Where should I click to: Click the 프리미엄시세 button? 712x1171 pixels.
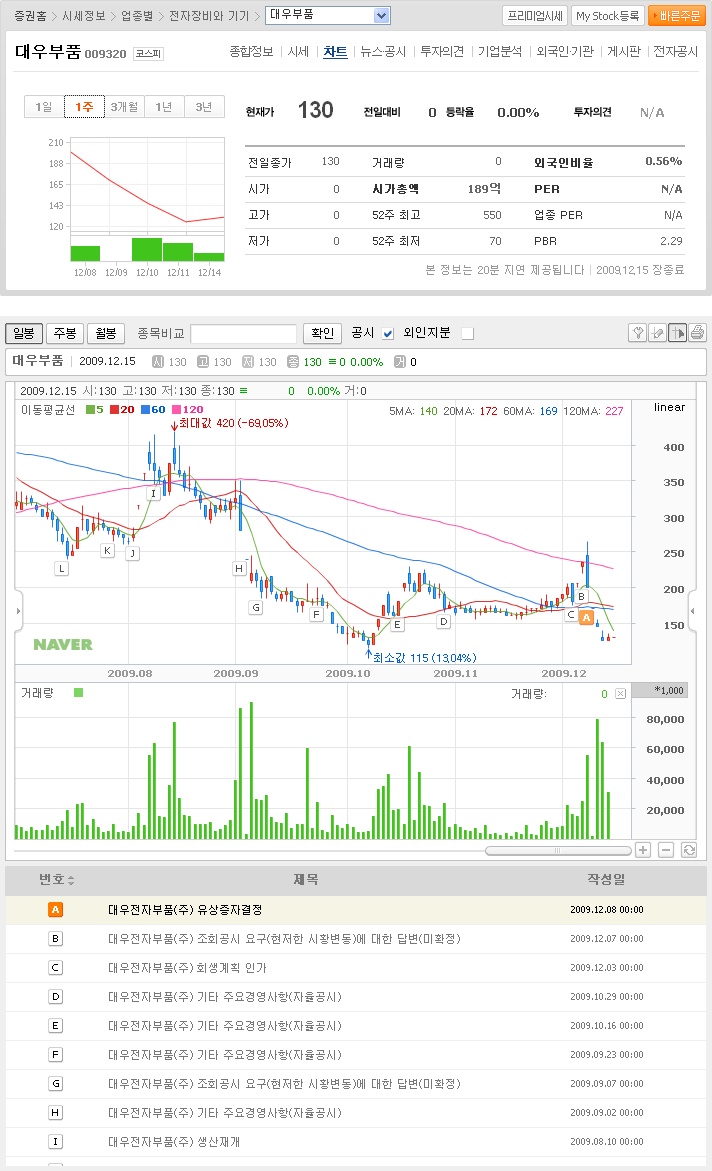(x=535, y=16)
